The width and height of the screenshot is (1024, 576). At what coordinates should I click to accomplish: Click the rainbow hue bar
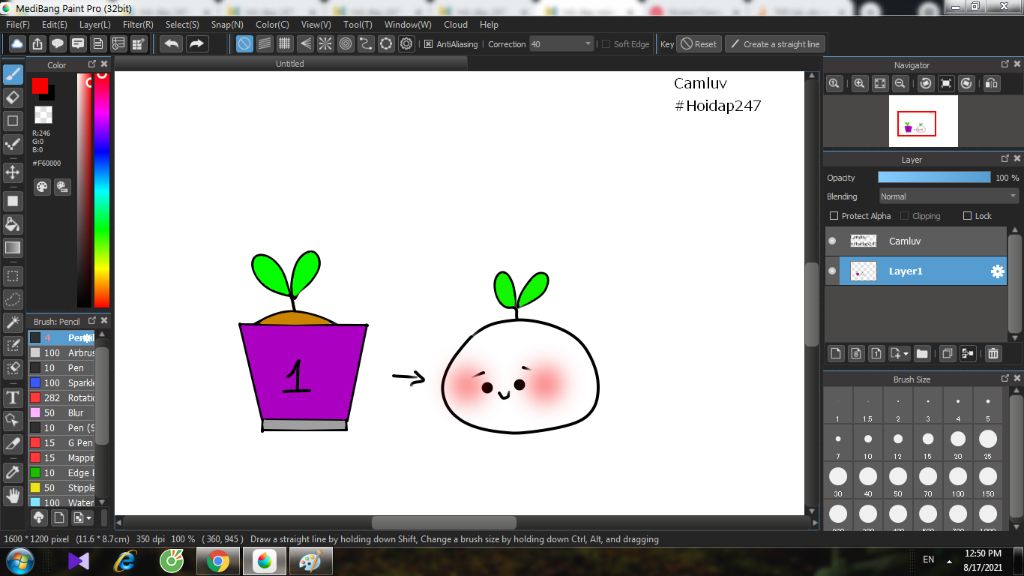[101, 189]
